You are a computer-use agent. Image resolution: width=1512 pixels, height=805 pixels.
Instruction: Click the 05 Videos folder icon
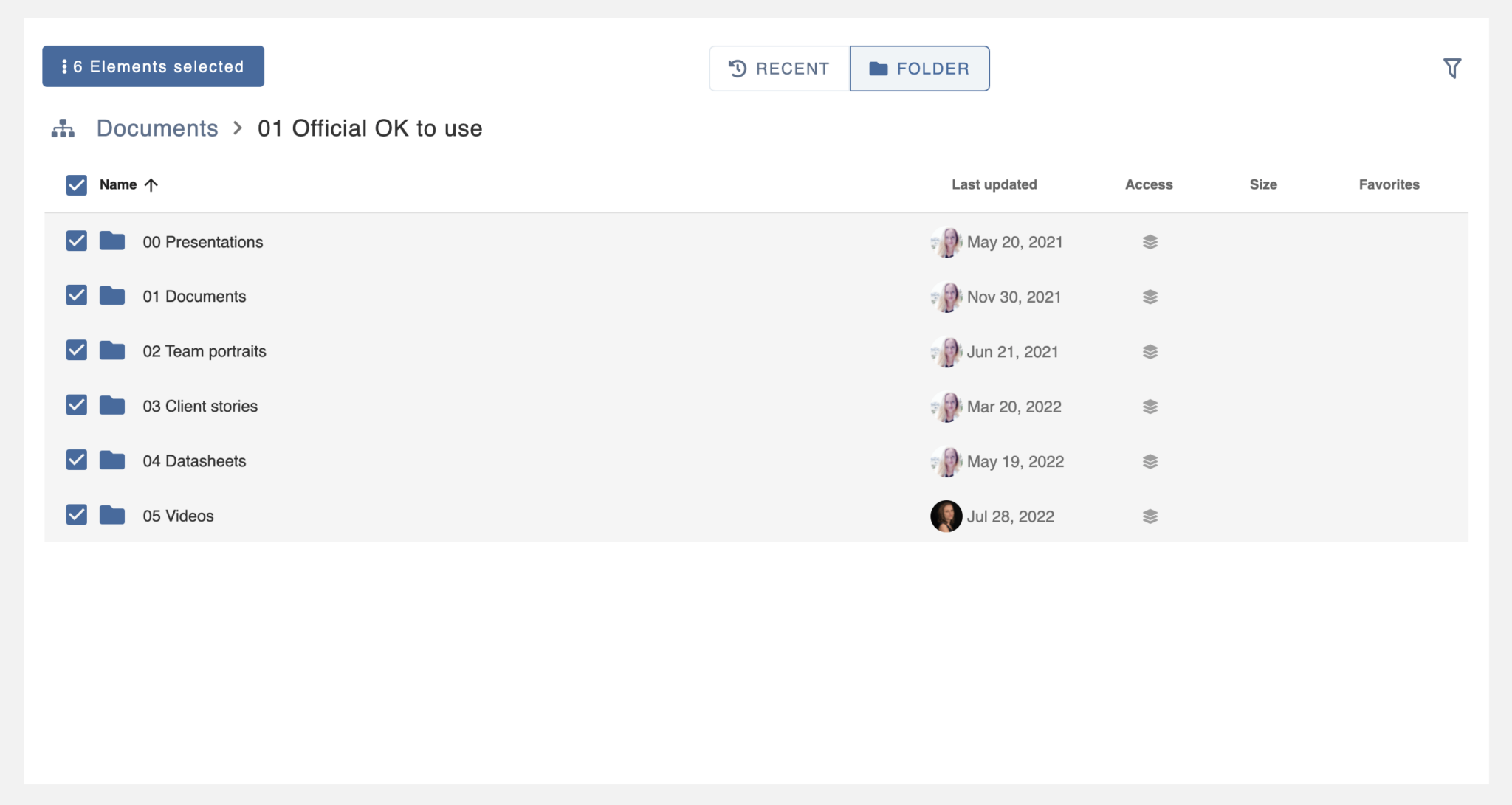(111, 515)
